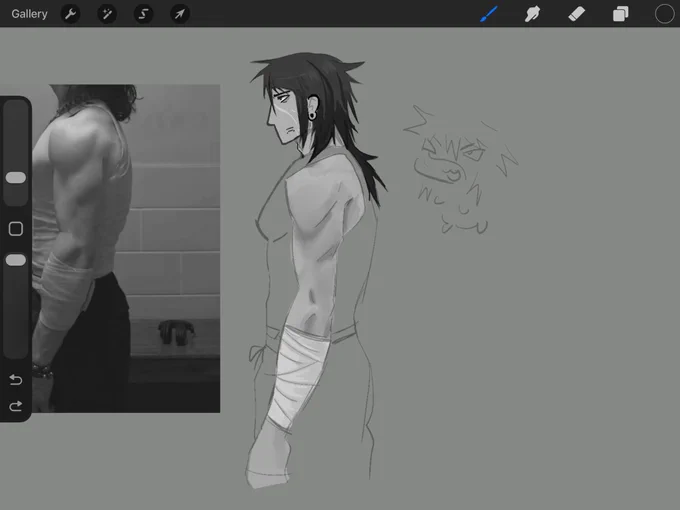Viewport: 680px width, 510px height.
Task: Redo the last undone stroke
Action: (x=16, y=406)
